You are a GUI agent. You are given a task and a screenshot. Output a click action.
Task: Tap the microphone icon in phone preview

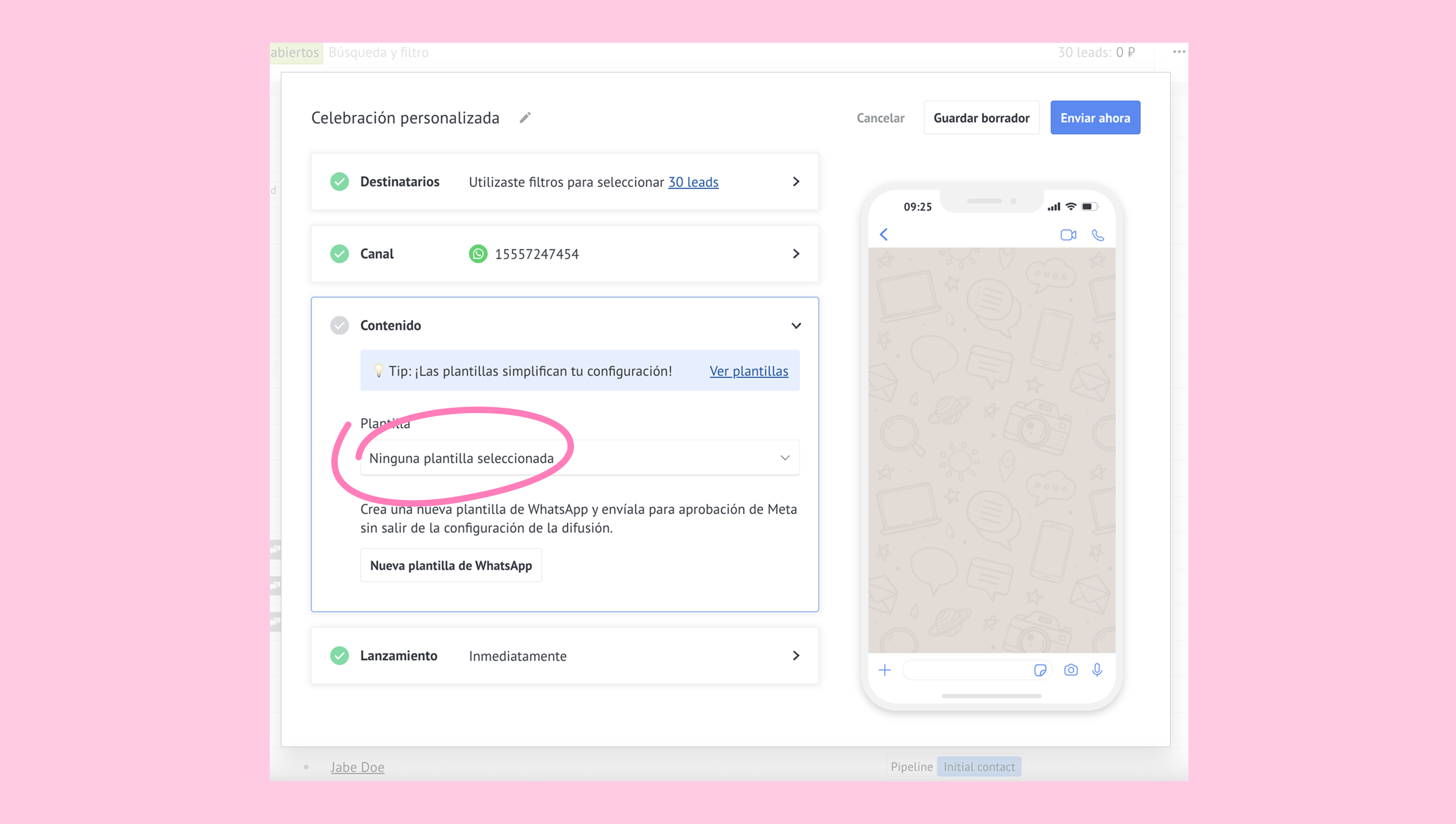(x=1097, y=670)
